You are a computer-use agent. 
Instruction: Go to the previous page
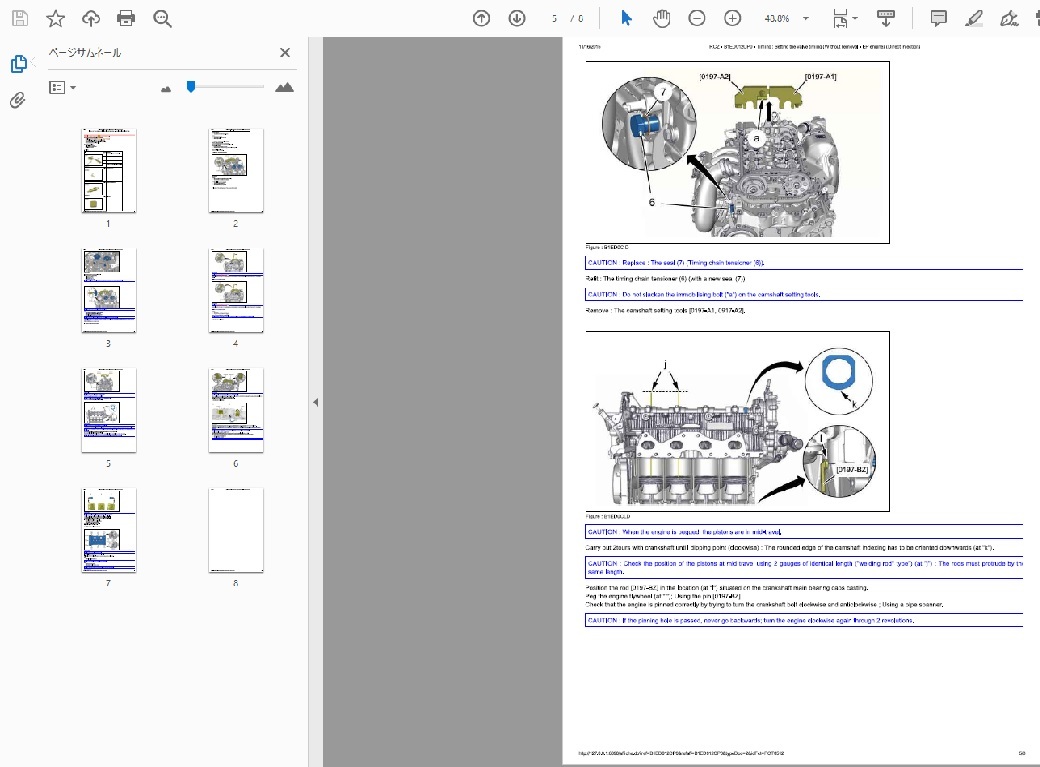482,19
